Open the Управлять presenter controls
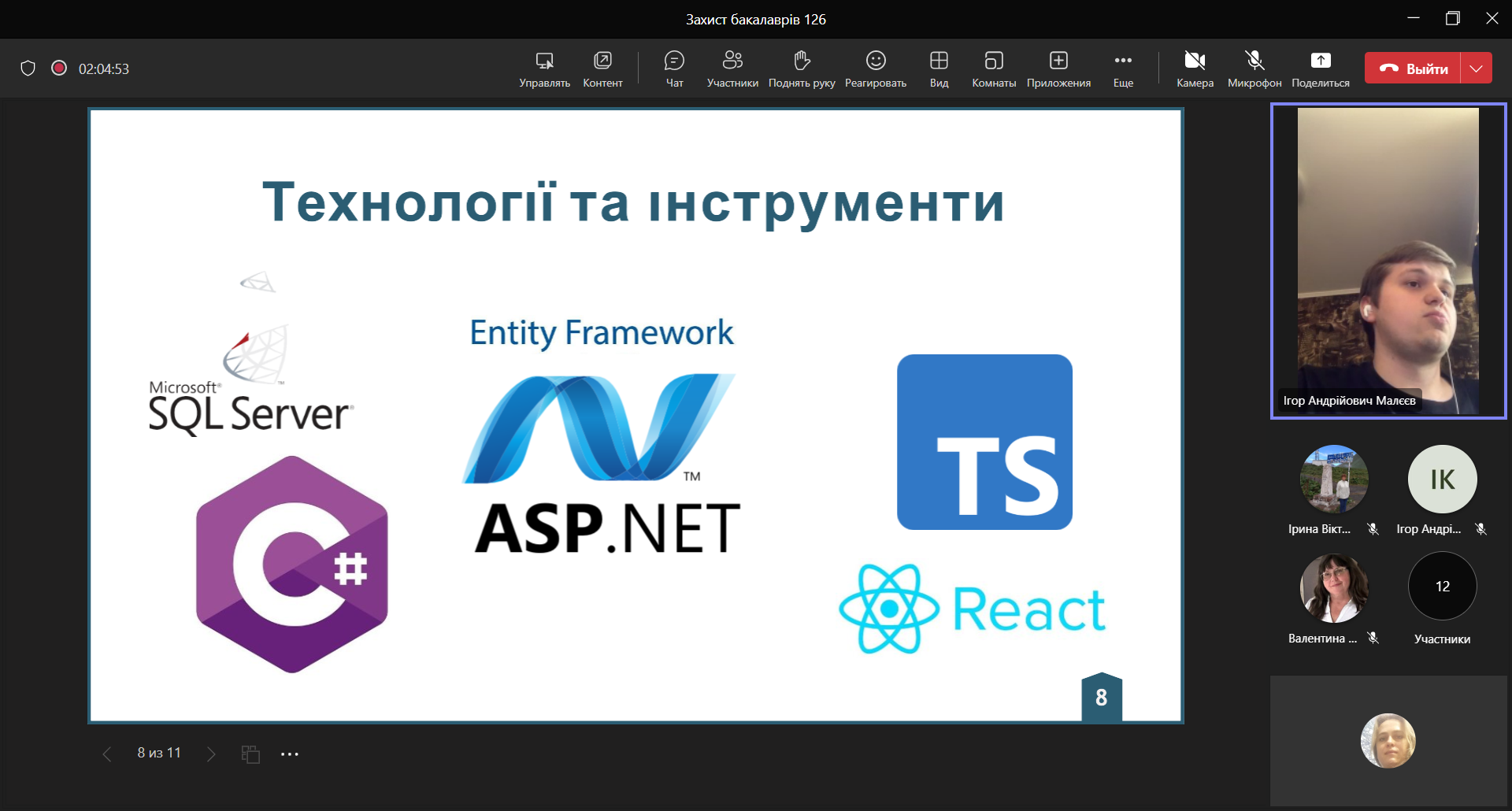 point(544,69)
